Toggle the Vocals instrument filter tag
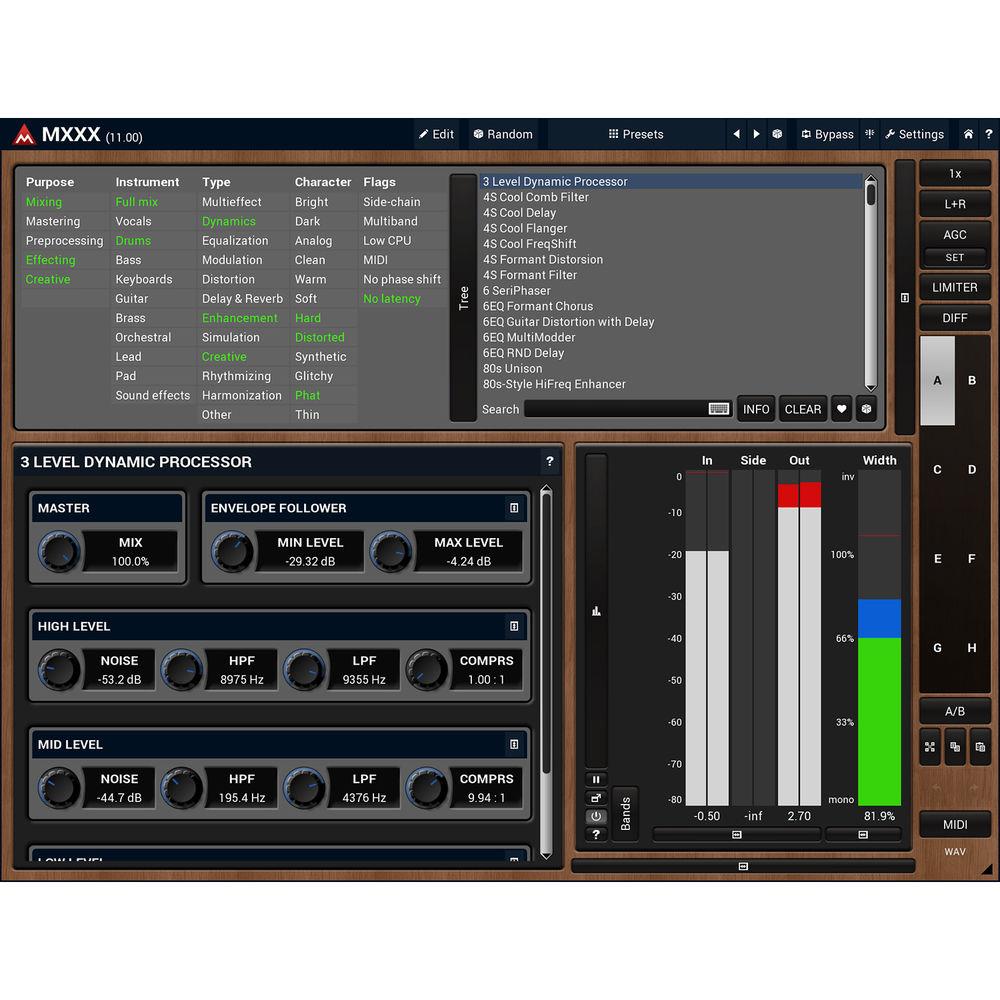This screenshot has height=1000, width=1000. coord(133,221)
